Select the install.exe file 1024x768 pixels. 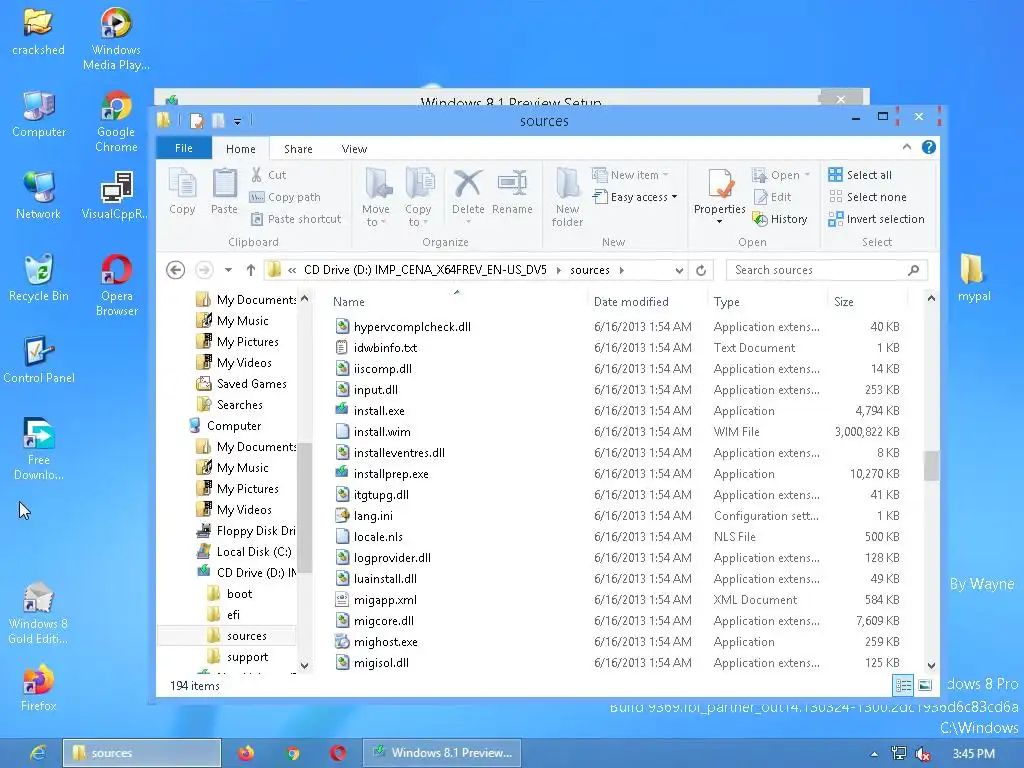click(x=379, y=411)
